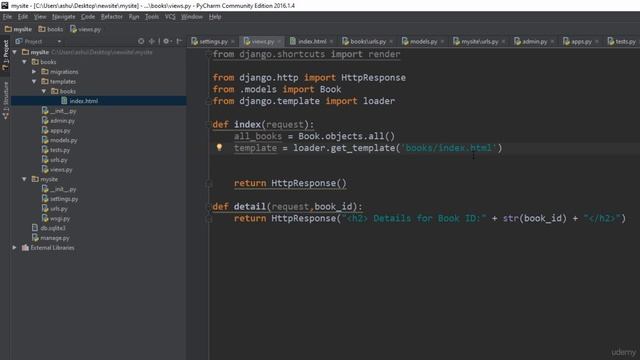Place cursor in the empty HttpResponse() parentheses
The width and height of the screenshot is (640, 360).
point(342,183)
